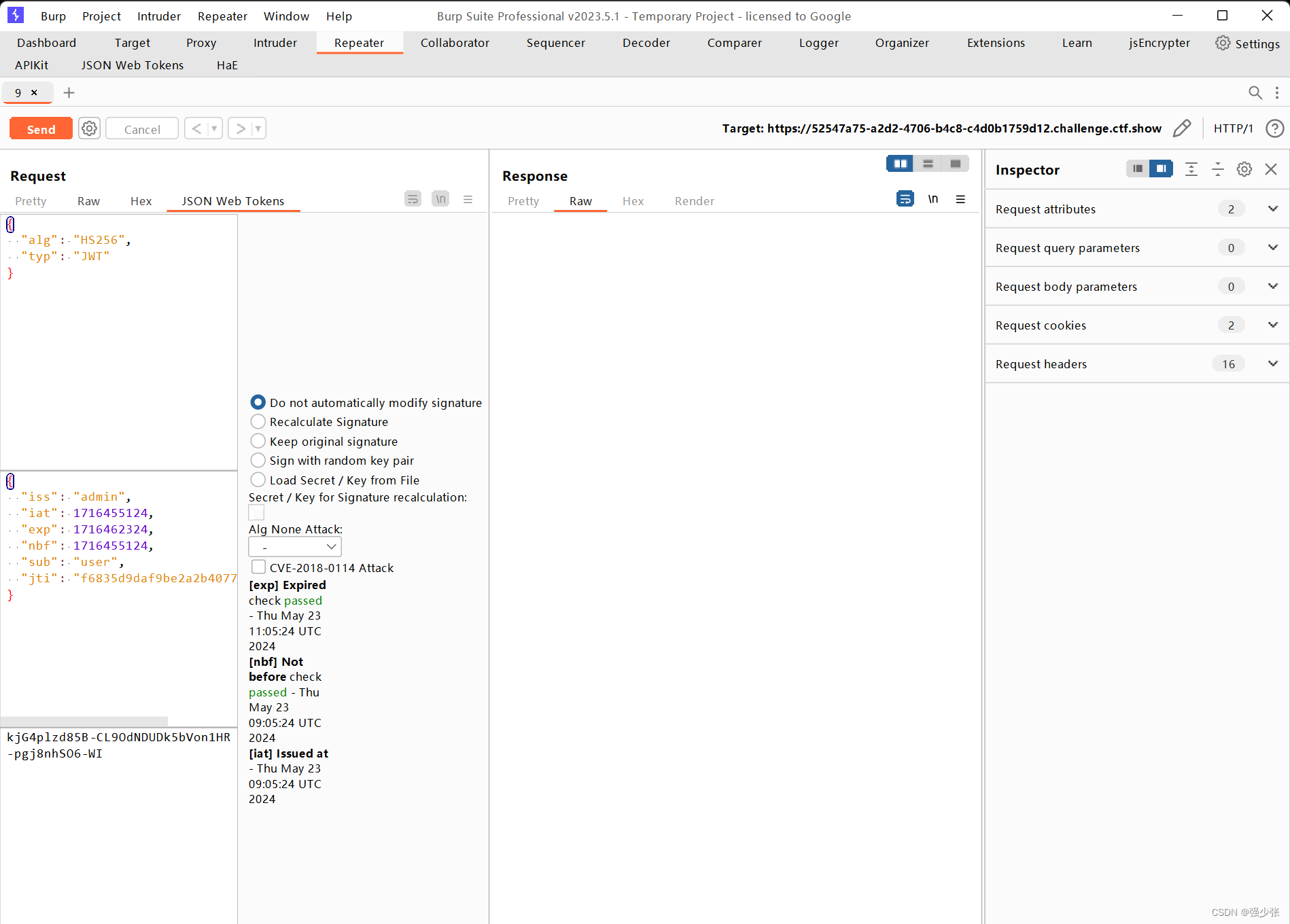The height and width of the screenshot is (924, 1290).
Task: Select side-by-side request/response layout
Action: pos(900,164)
